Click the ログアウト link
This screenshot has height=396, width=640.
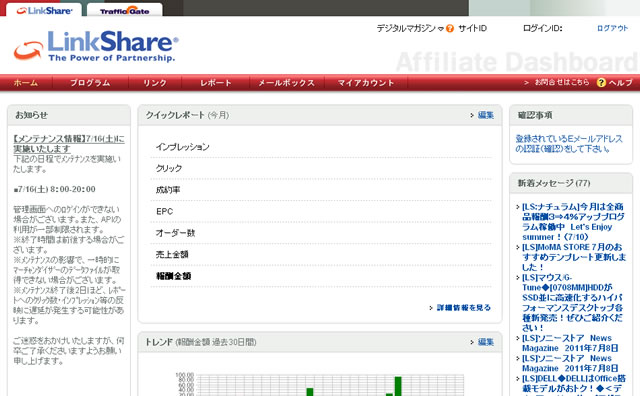coord(612,28)
